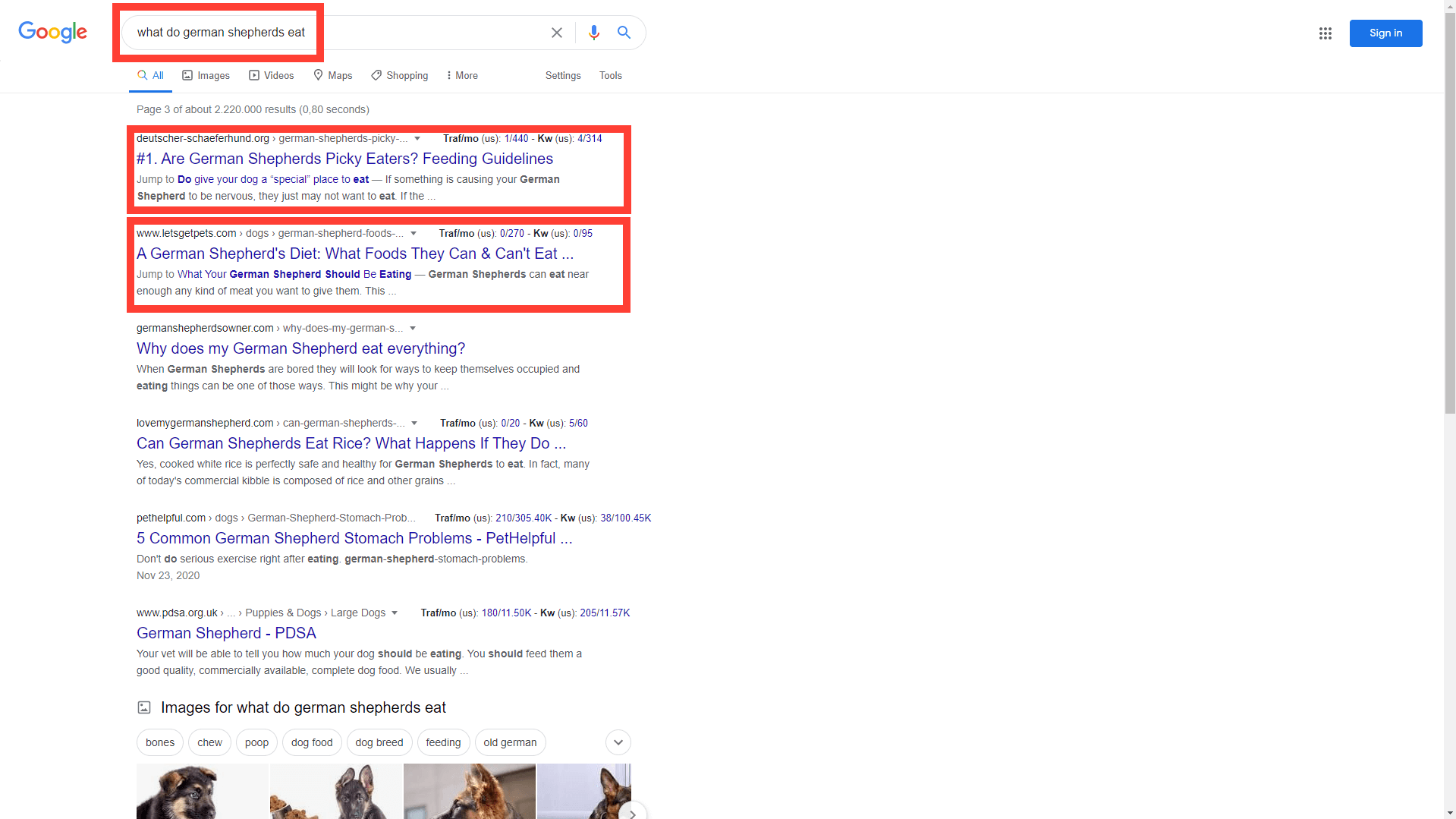Open 'Images for what do german shepherds eat'
This screenshot has height=819, width=1456.
(303, 707)
